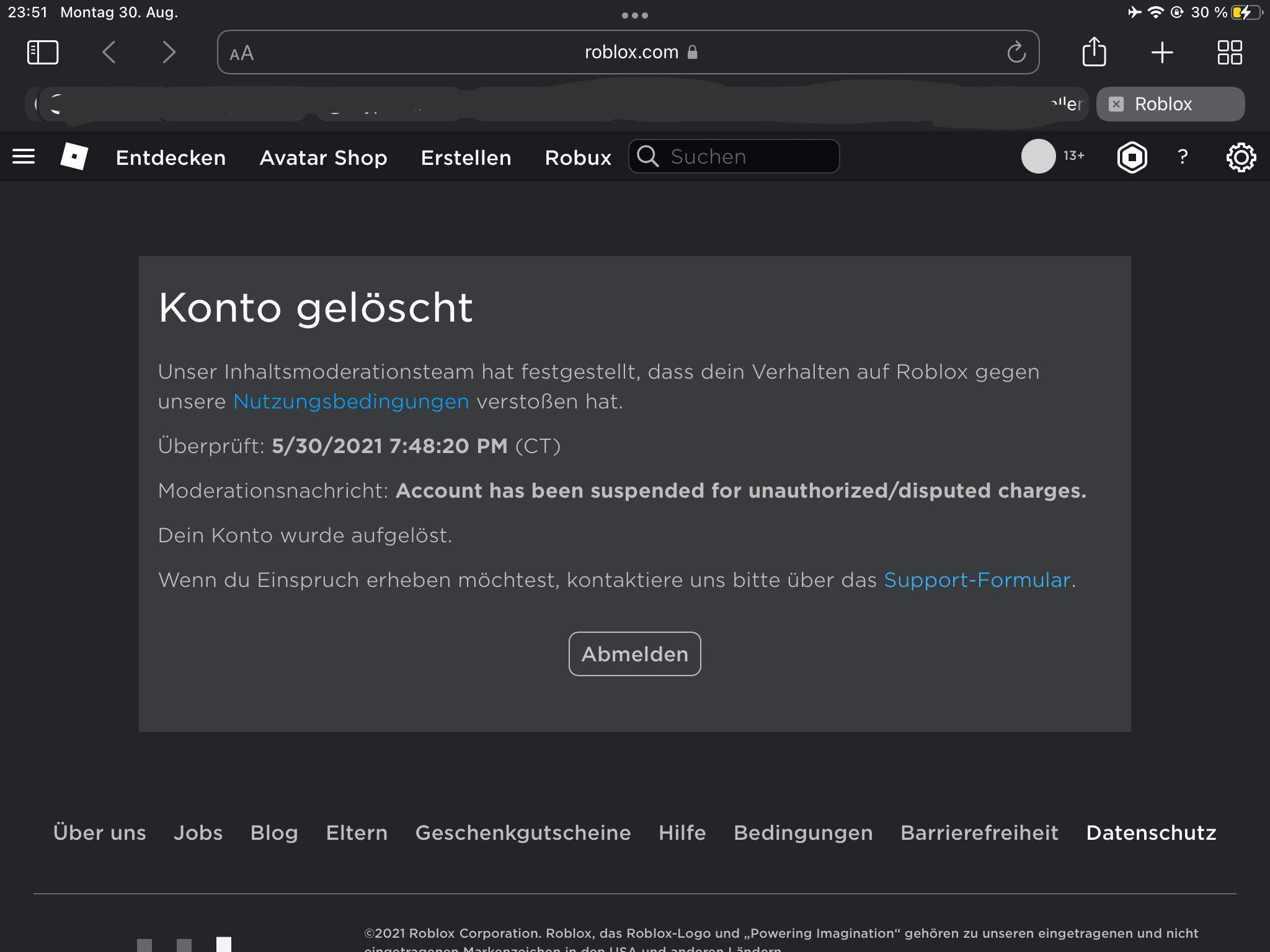Viewport: 1270px width, 952px height.
Task: Open Datenschutz footer link
Action: click(x=1151, y=832)
